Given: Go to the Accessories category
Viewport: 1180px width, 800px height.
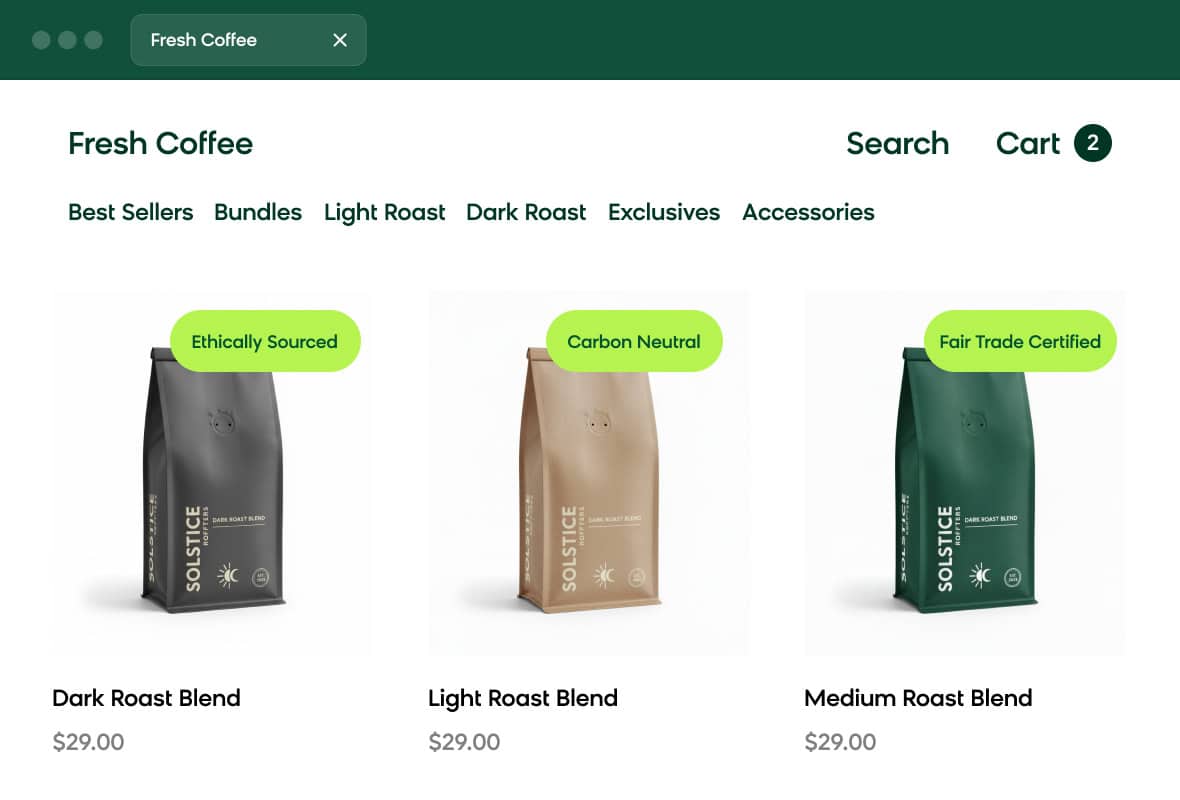Looking at the screenshot, I should point(808,212).
